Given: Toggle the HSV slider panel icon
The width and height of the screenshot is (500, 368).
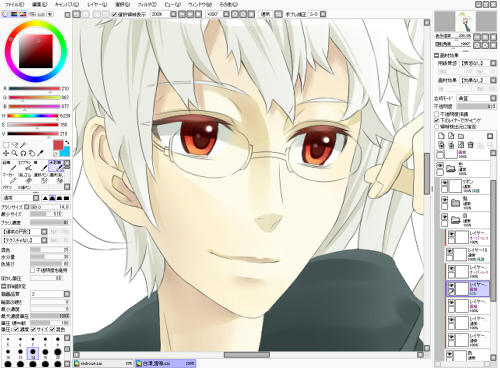Looking at the screenshot, I should [x=23, y=14].
